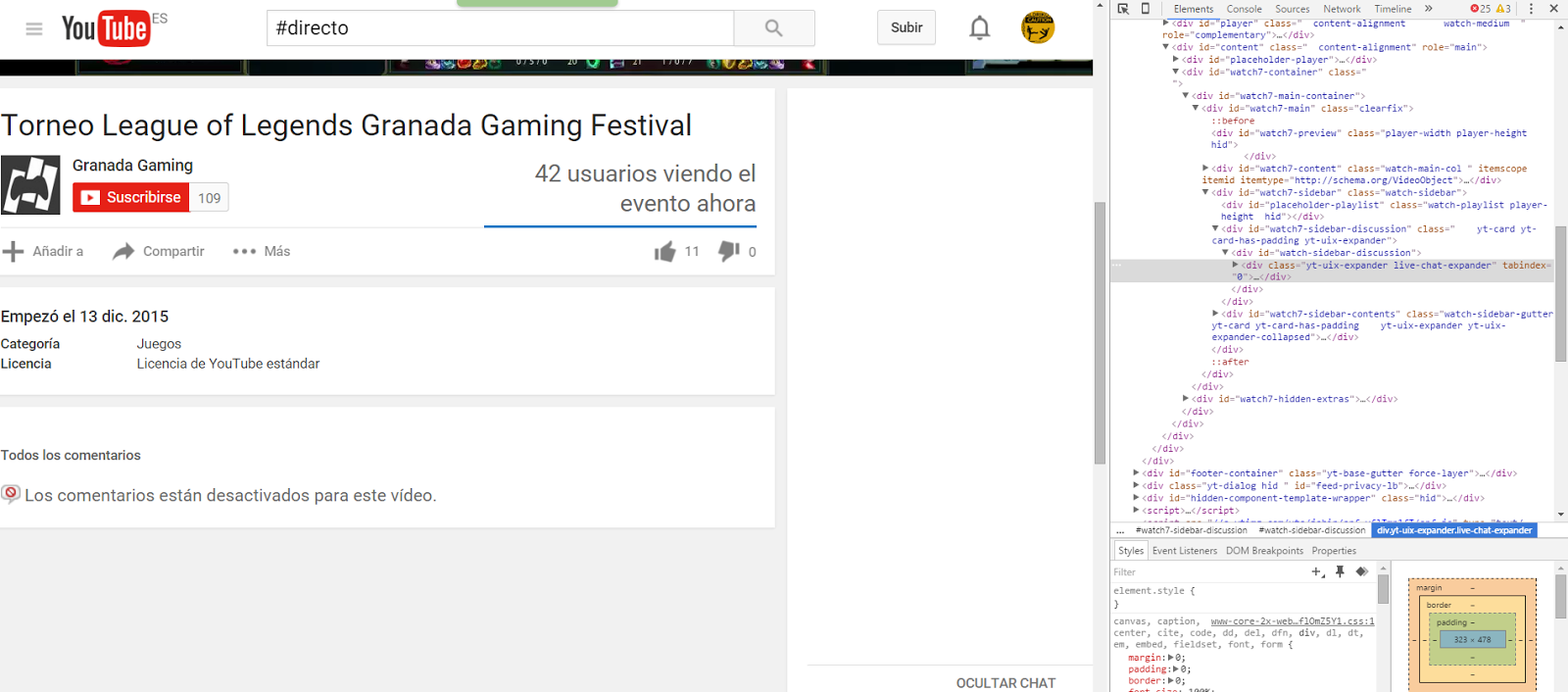The image size is (1568, 692).
Task: Activate the DevTools inspect element picker
Action: 1123,9
